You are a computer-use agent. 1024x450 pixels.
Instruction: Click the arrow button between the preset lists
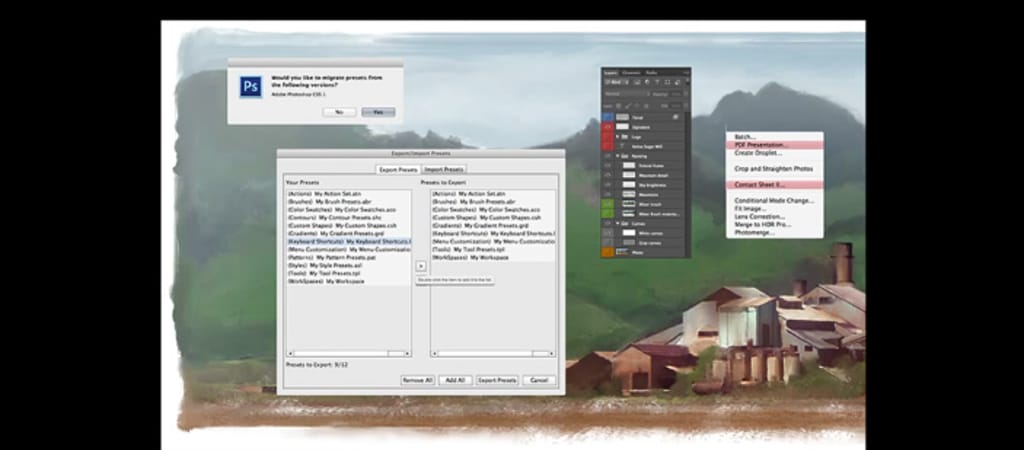(421, 266)
